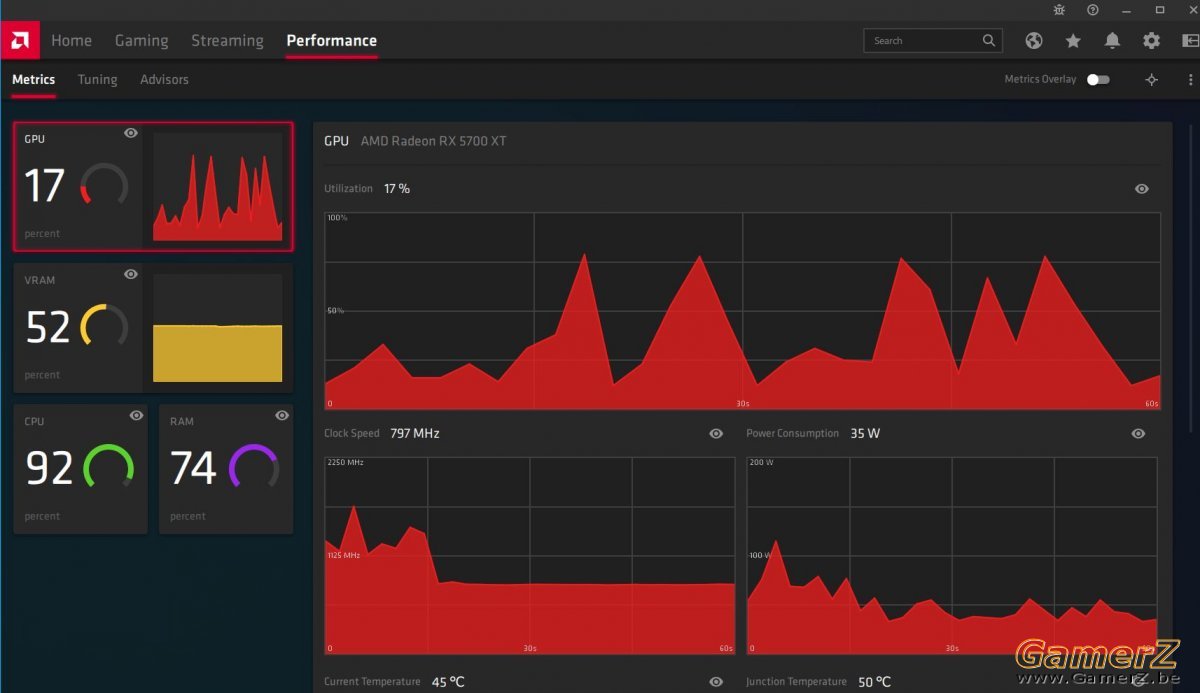Click the 'Junction Temperature' label

(796, 681)
